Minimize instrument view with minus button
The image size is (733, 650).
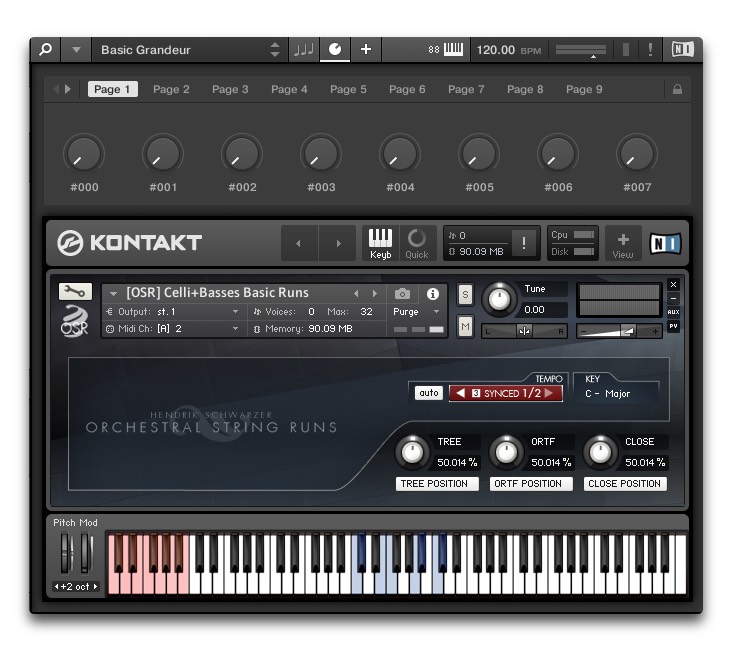pyautogui.click(x=673, y=298)
